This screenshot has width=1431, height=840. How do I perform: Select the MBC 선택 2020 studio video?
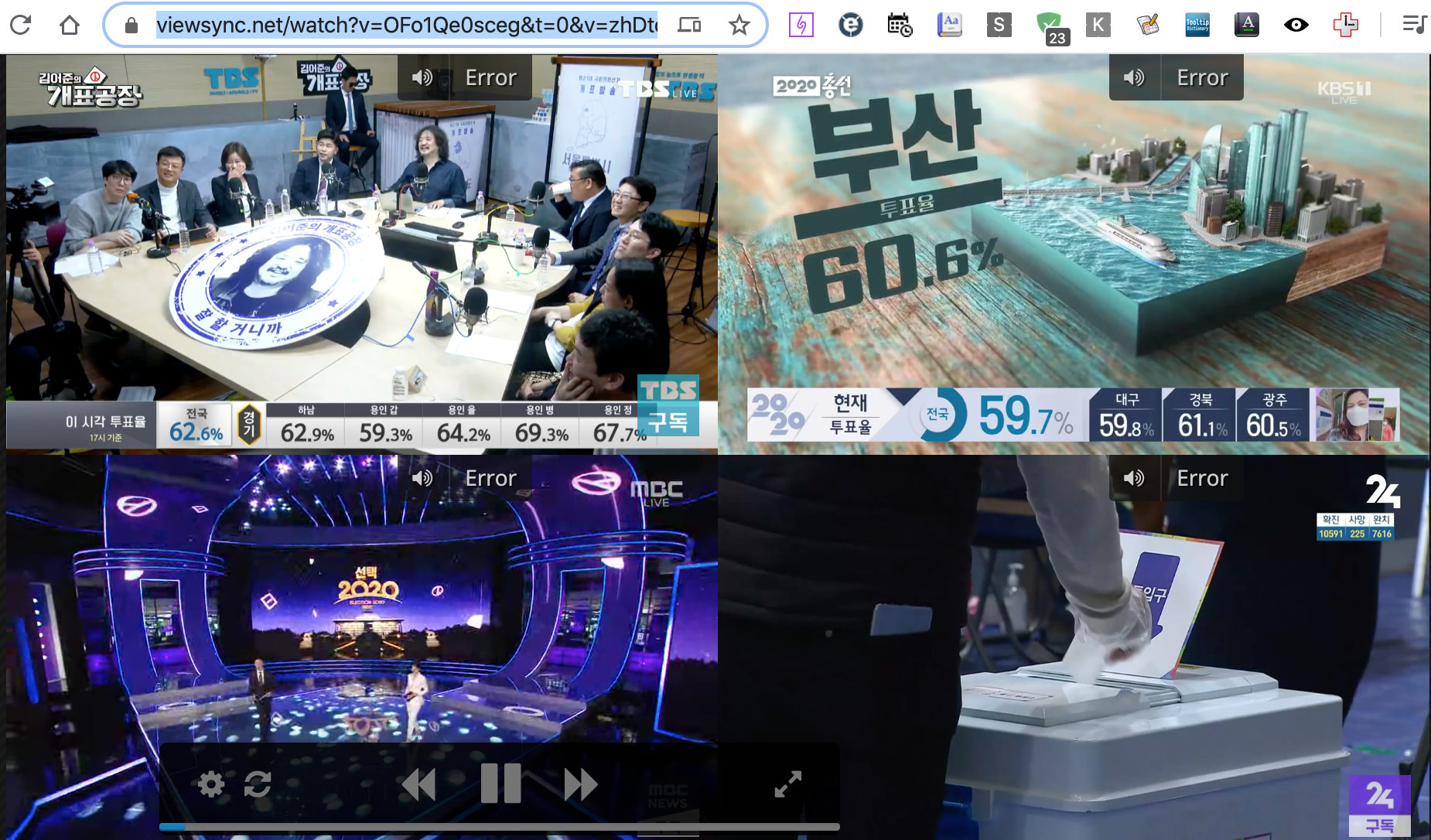coord(362,647)
